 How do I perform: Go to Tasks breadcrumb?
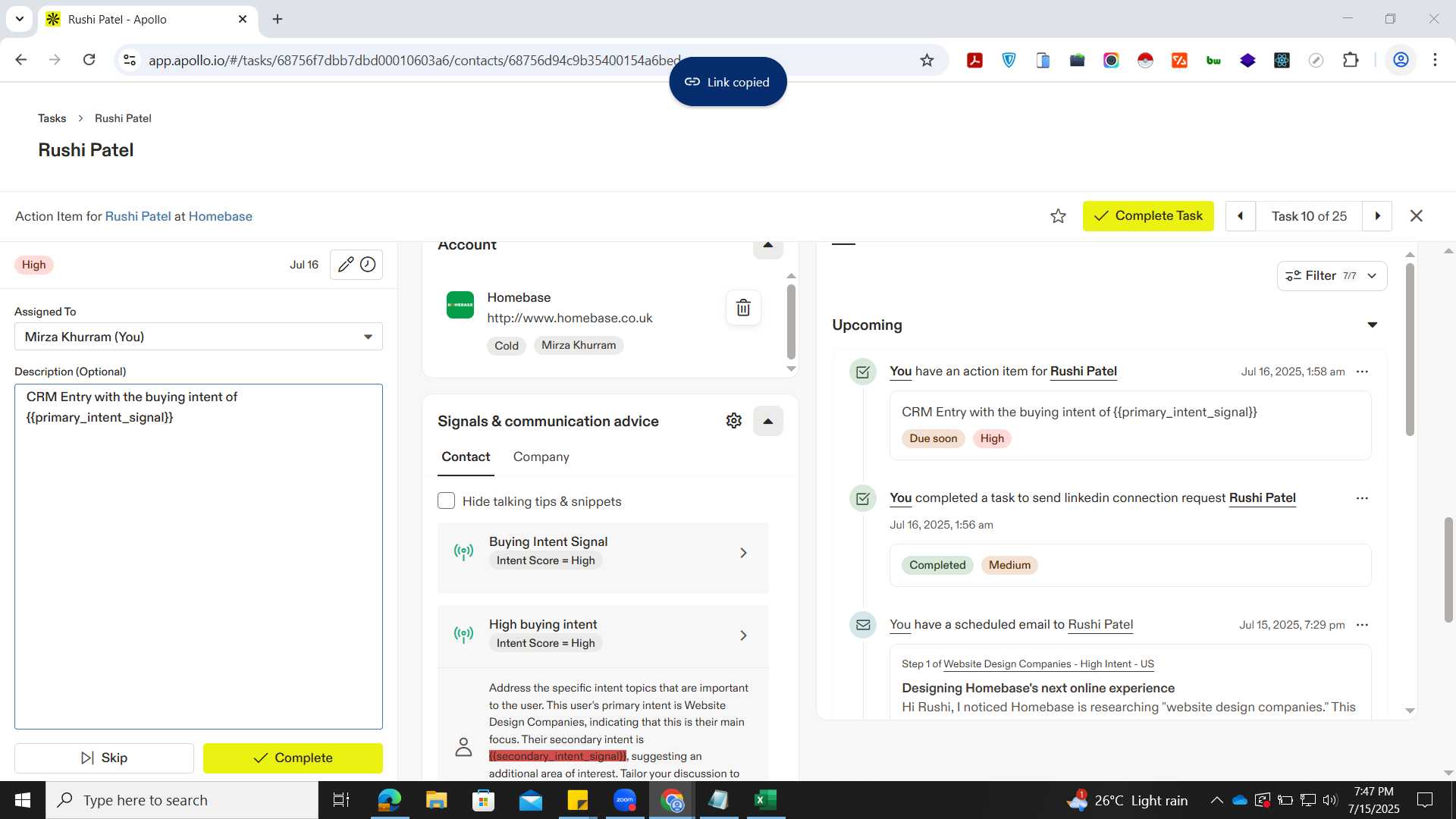[x=52, y=118]
